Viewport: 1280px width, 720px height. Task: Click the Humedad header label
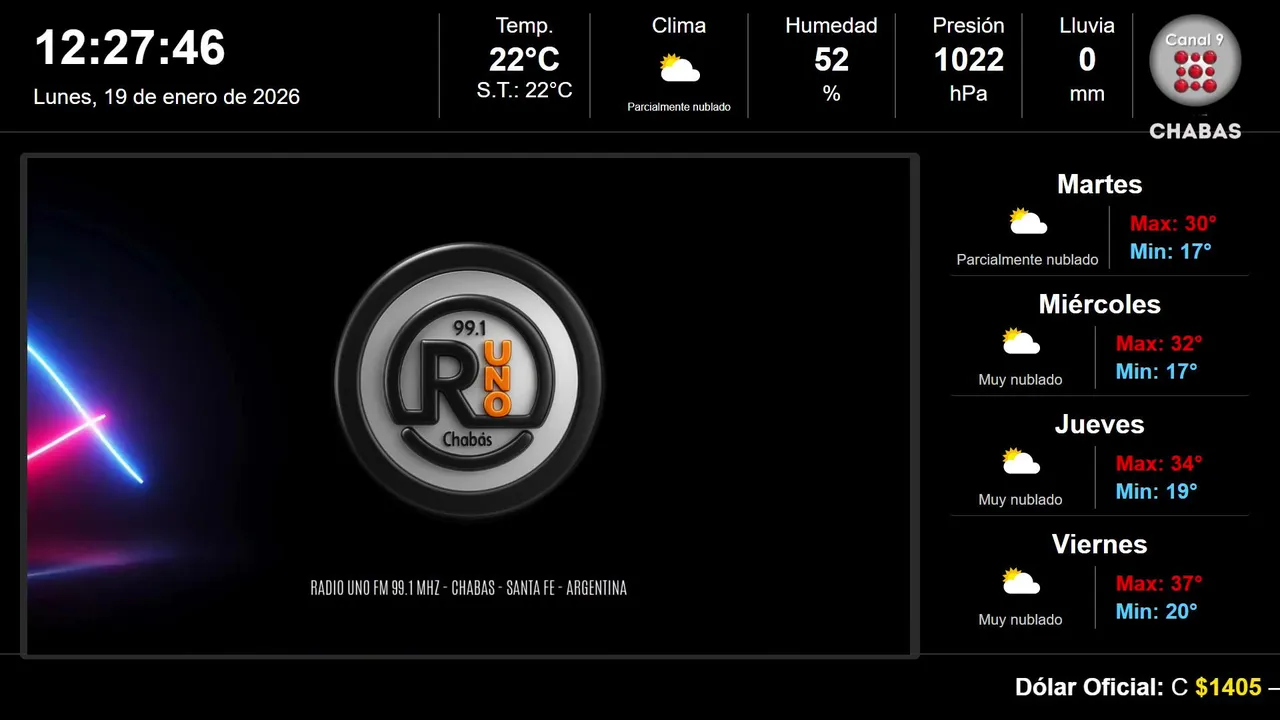(831, 26)
